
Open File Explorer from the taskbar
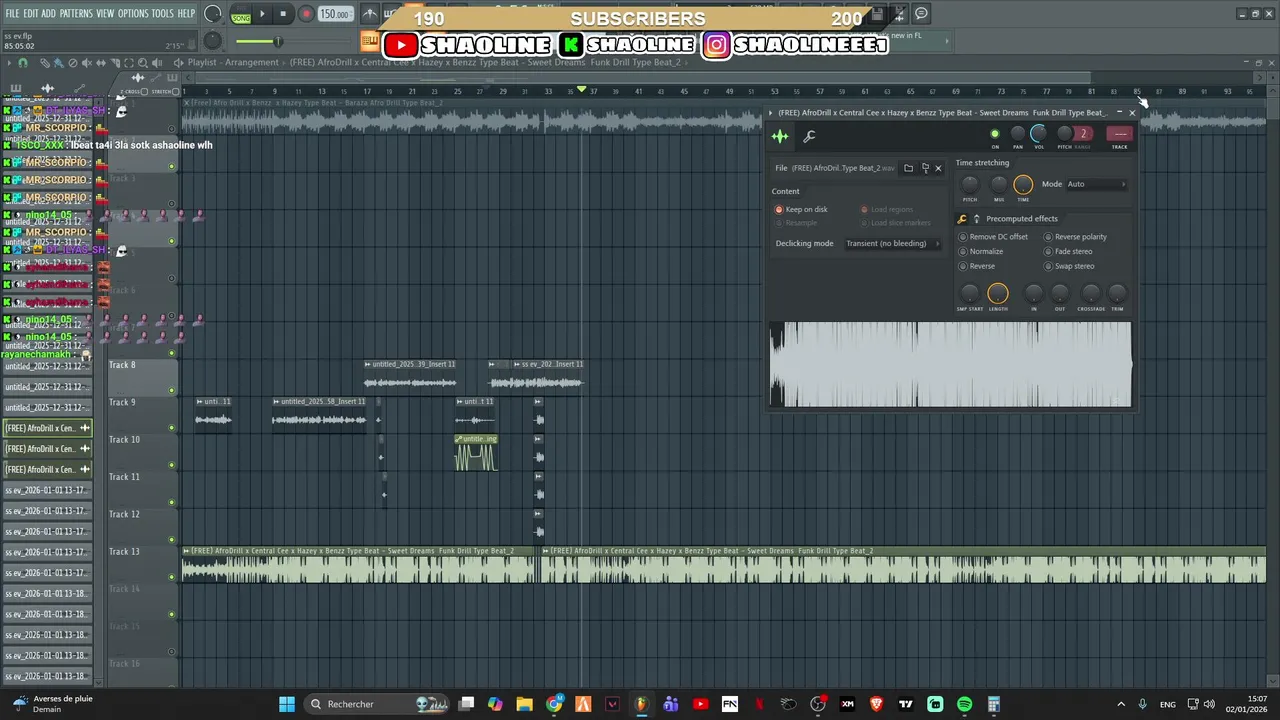point(524,704)
